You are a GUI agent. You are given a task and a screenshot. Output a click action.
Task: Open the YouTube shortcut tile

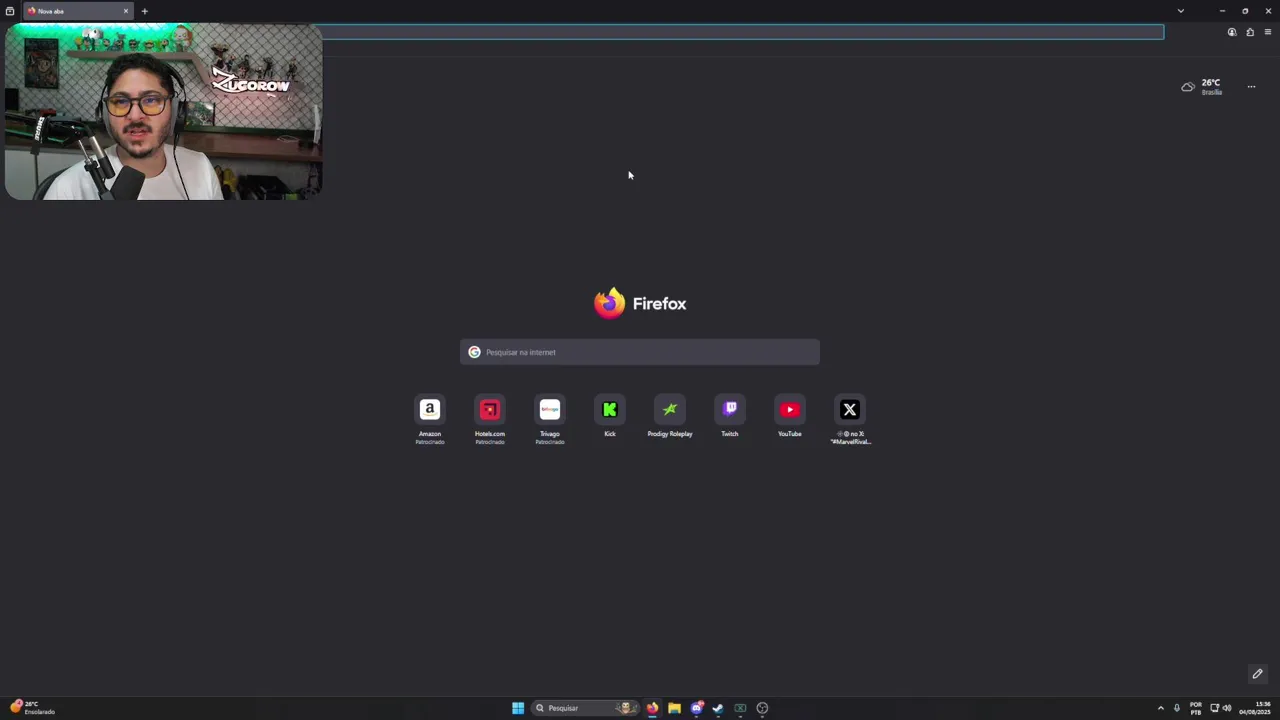[790, 409]
